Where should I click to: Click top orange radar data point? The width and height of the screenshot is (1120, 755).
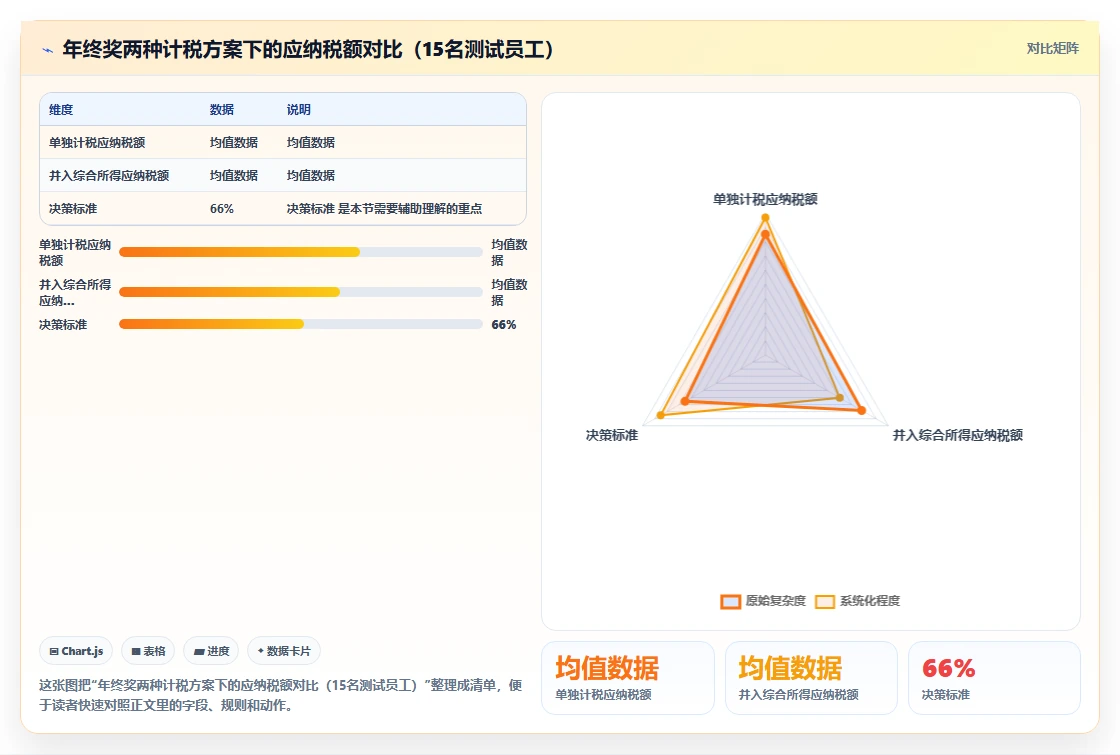[x=765, y=234]
